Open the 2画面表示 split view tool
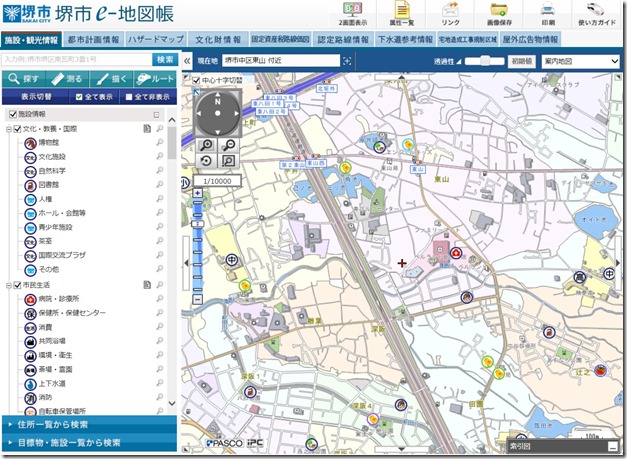This screenshot has height=459, width=627. 352,14
